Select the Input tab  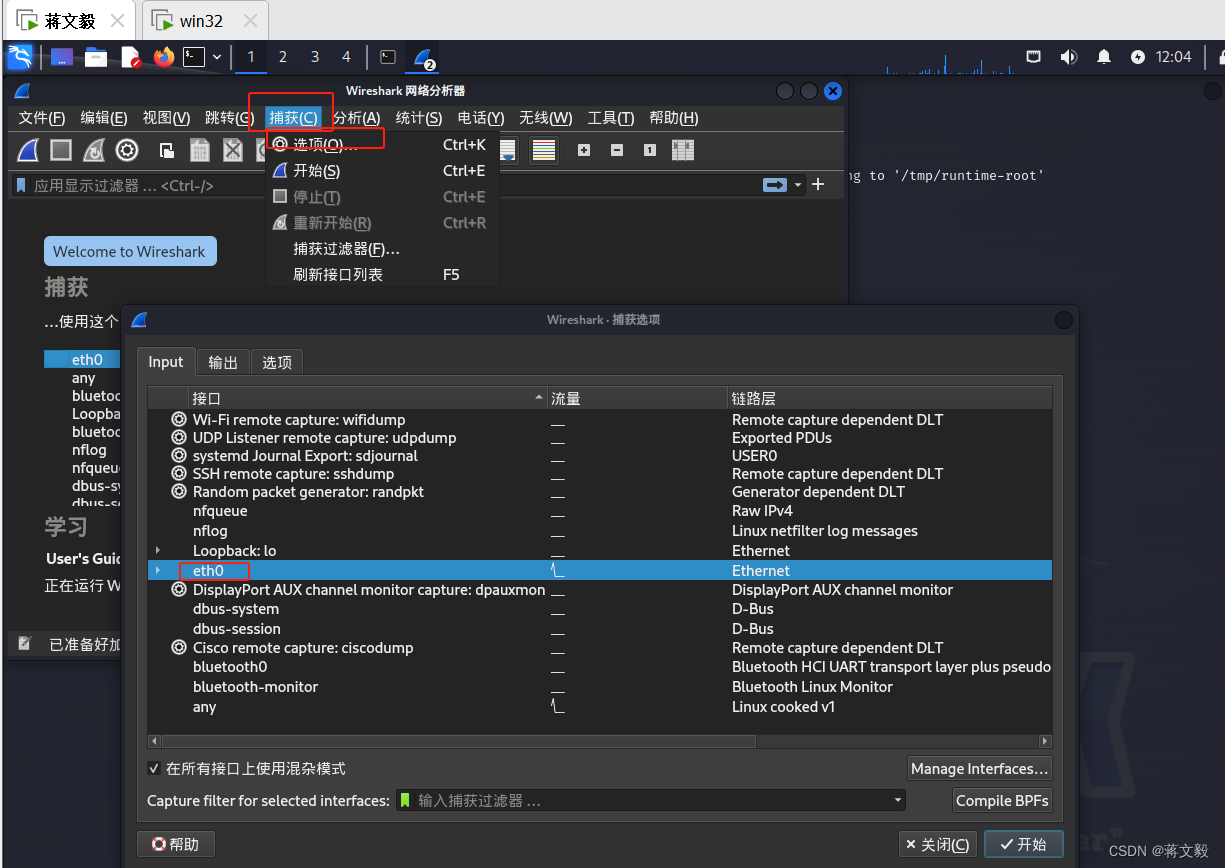pyautogui.click(x=166, y=362)
